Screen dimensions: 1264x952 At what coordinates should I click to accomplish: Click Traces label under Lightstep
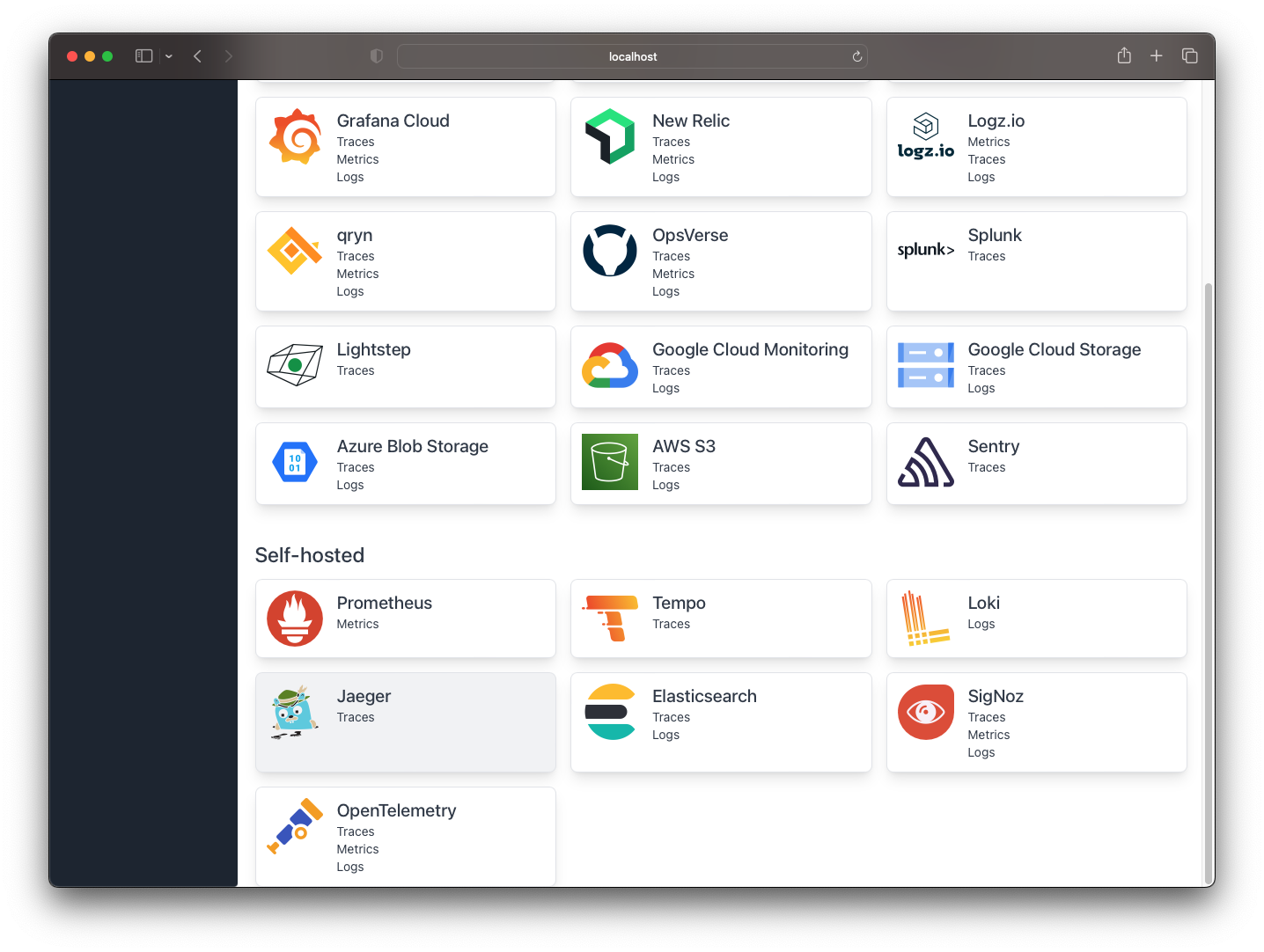356,370
